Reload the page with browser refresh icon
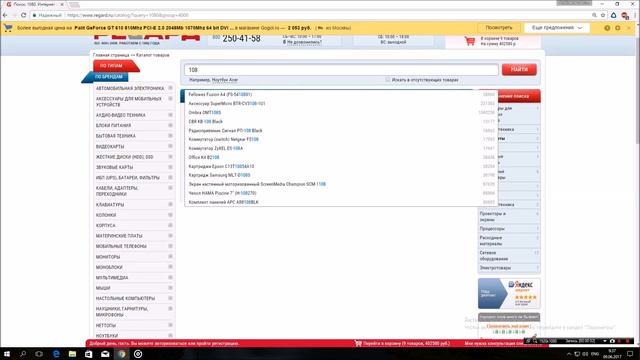Screen dimensions: 640x360 (x=24, y=15)
